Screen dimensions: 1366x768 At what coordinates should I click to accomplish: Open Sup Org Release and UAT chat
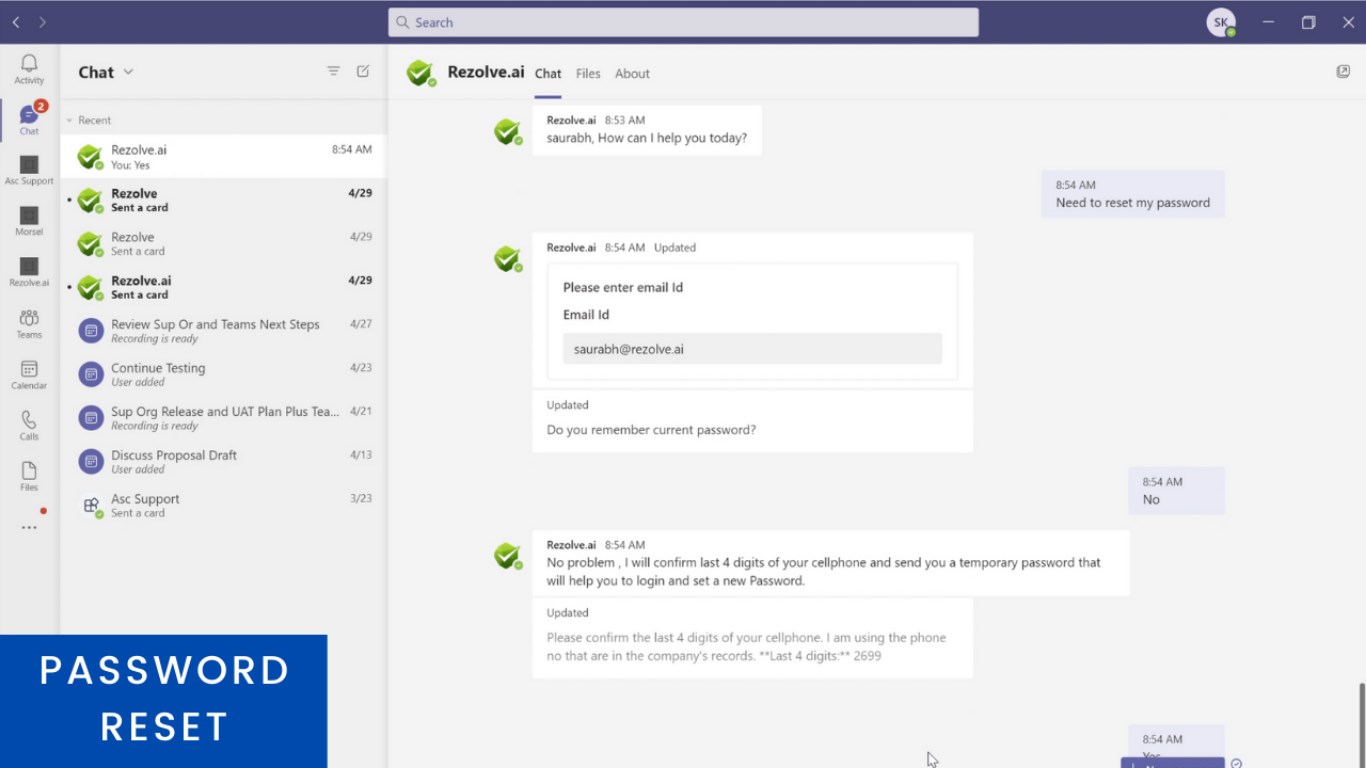[x=224, y=418]
